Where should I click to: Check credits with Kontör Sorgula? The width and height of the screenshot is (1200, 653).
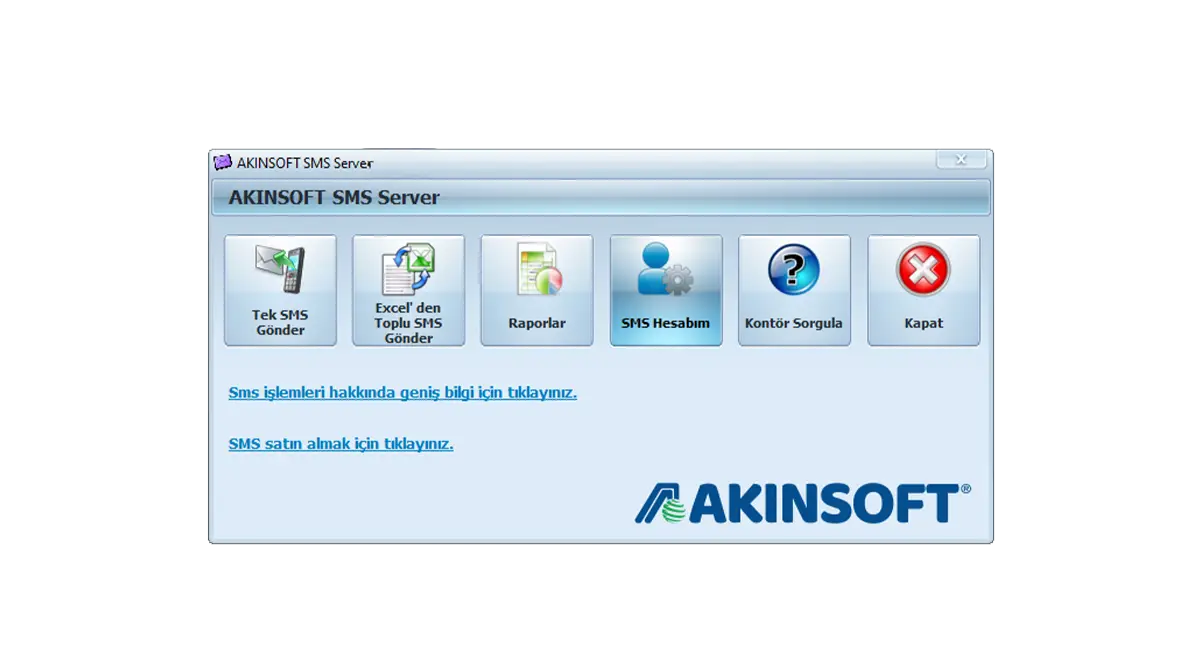[794, 291]
